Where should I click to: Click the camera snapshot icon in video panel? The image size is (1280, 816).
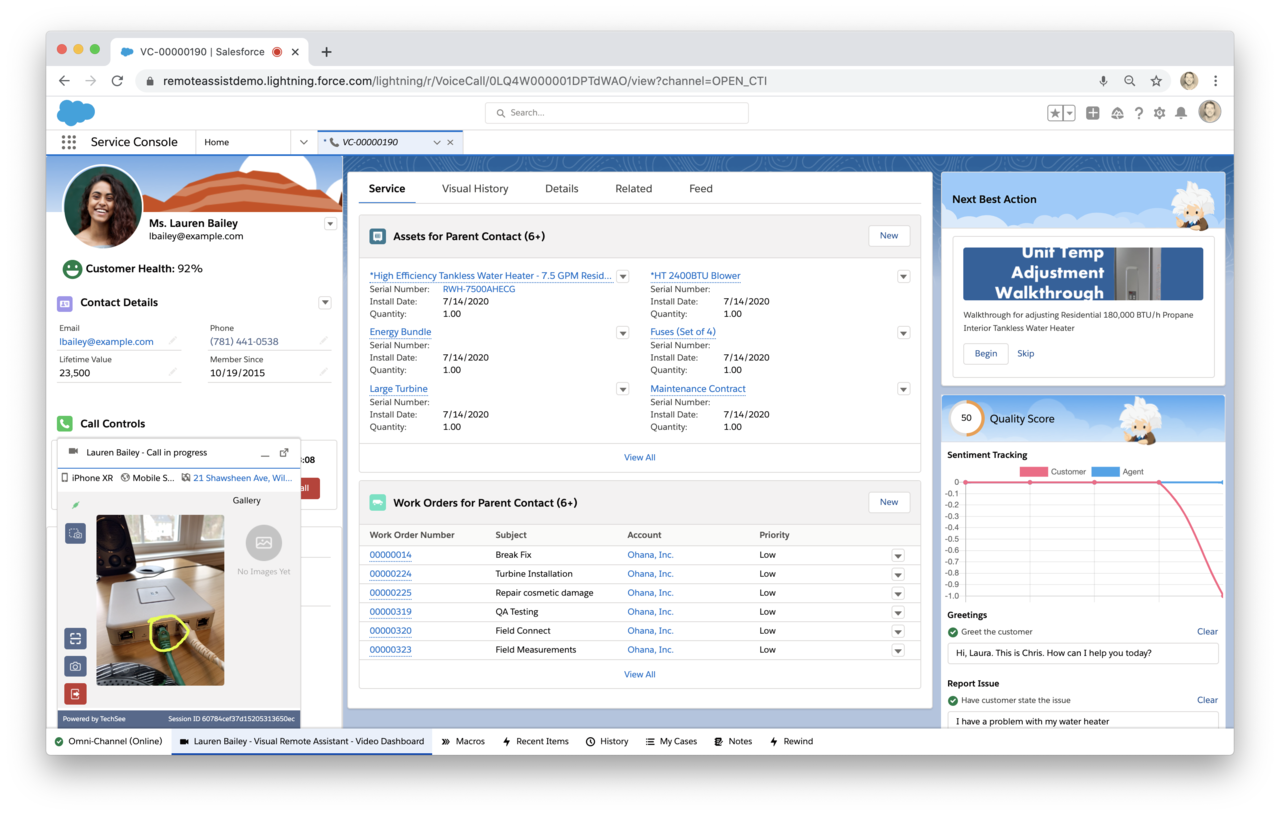tap(76, 666)
